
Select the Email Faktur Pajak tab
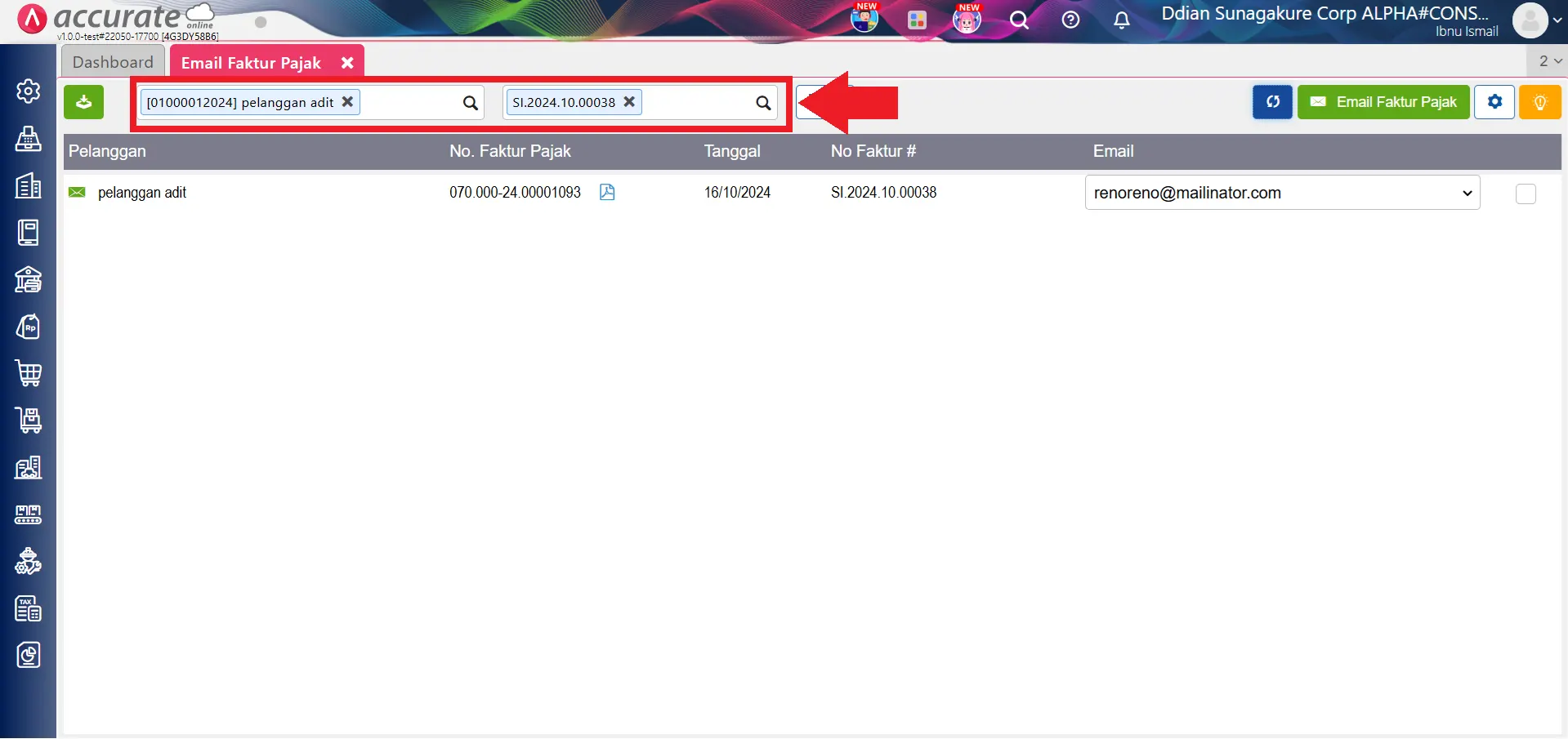[x=251, y=63]
